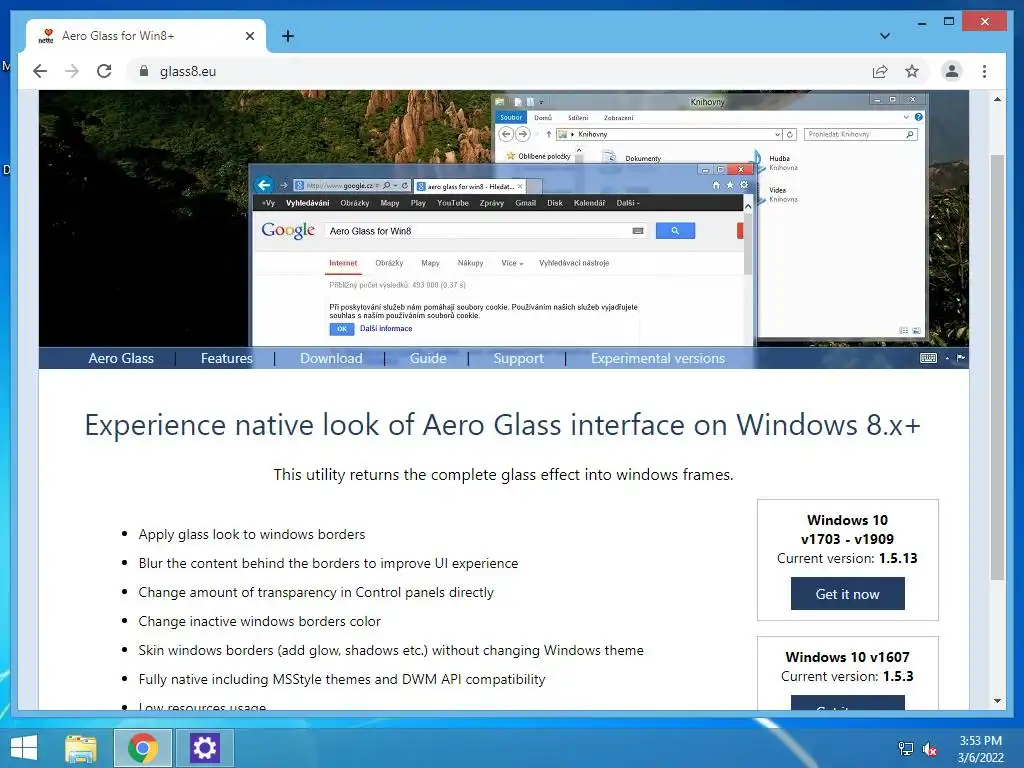Open Chrome's three-dot menu

(984, 71)
